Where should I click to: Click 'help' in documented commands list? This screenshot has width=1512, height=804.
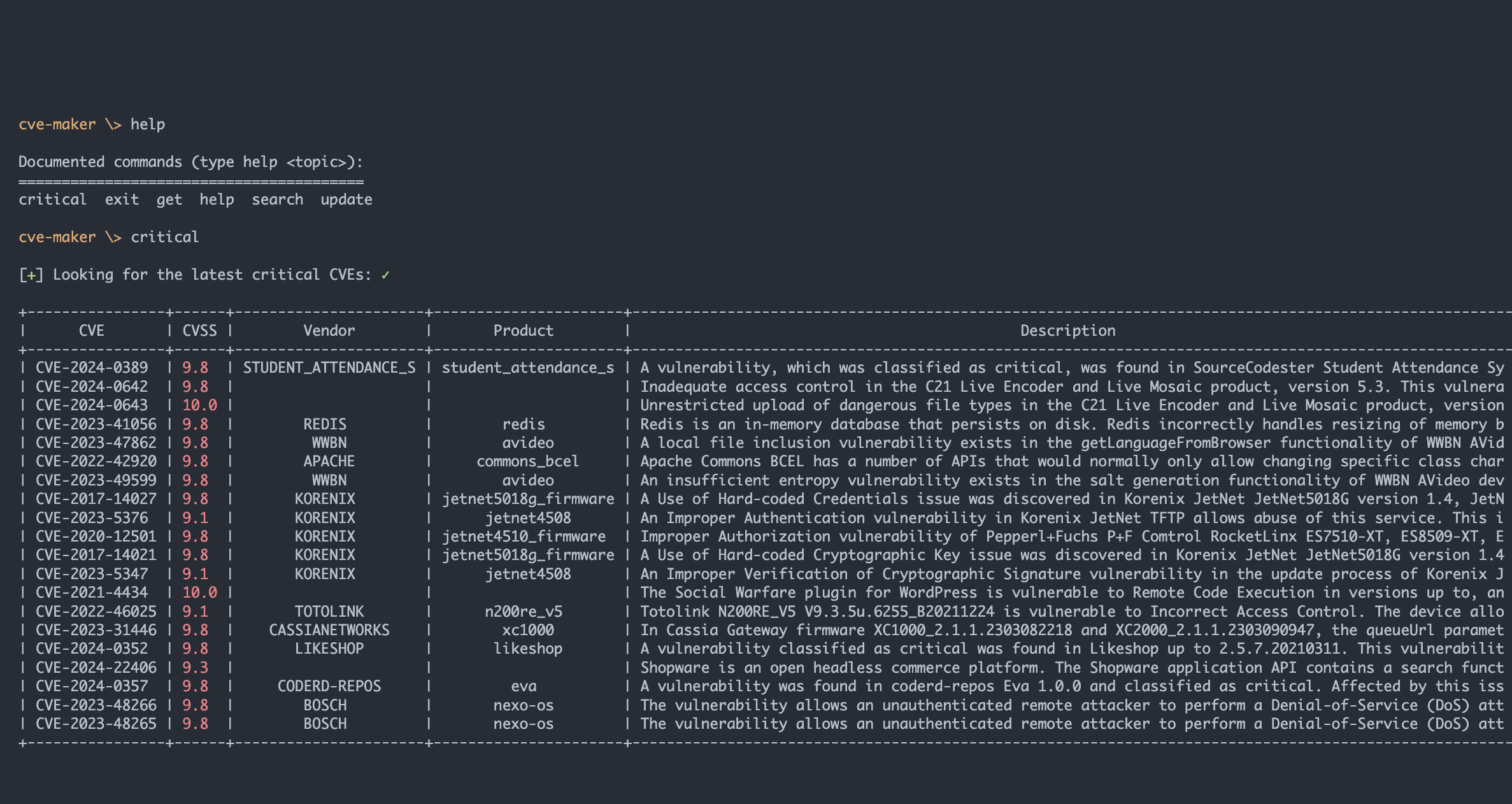(217, 199)
